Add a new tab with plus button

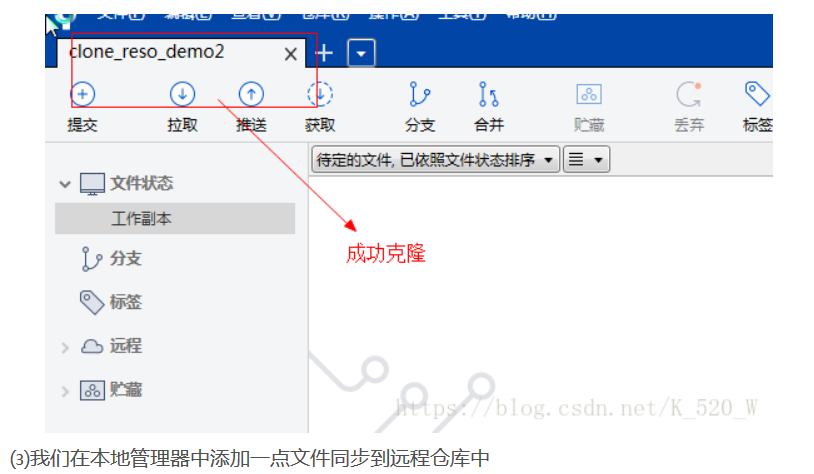(x=324, y=53)
